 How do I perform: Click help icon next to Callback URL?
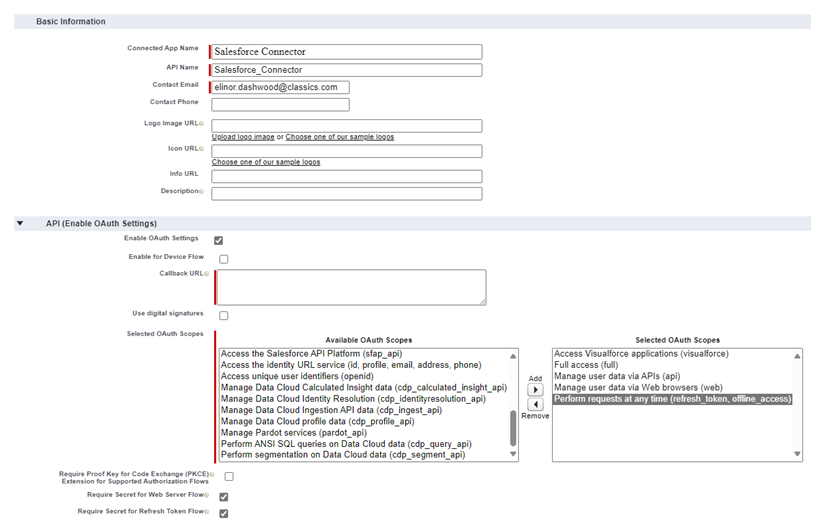pyautogui.click(x=207, y=274)
